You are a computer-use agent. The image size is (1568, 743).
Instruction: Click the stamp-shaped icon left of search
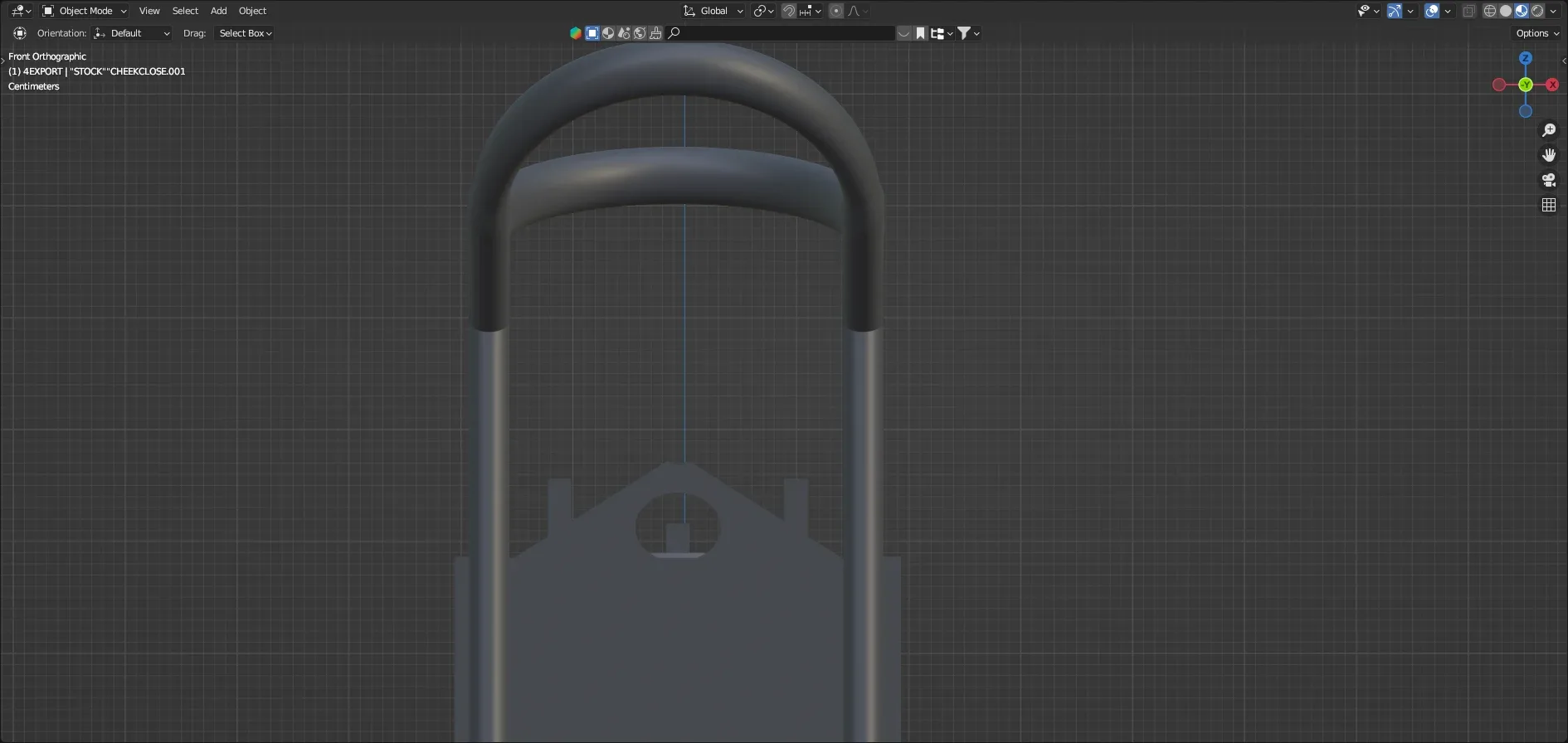pos(655,33)
